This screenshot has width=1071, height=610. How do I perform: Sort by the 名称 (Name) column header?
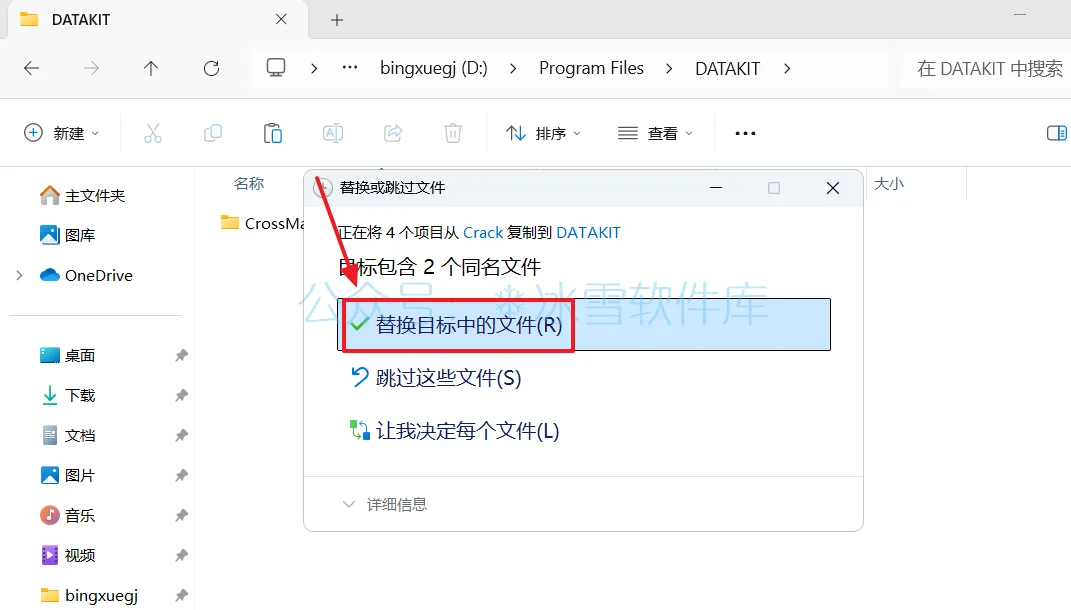(249, 184)
